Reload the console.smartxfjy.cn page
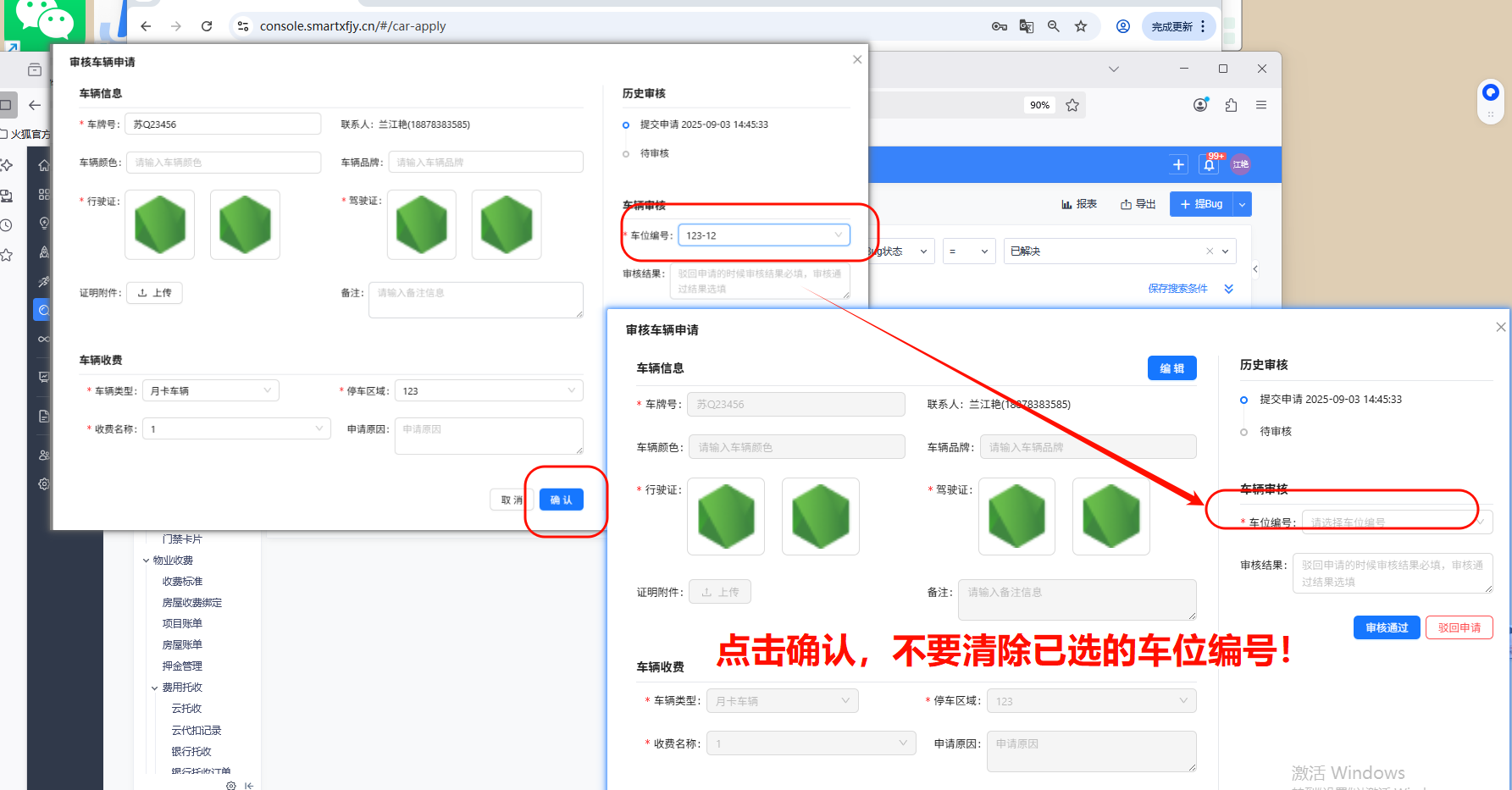Viewport: 1512px width, 790px height. (x=207, y=26)
